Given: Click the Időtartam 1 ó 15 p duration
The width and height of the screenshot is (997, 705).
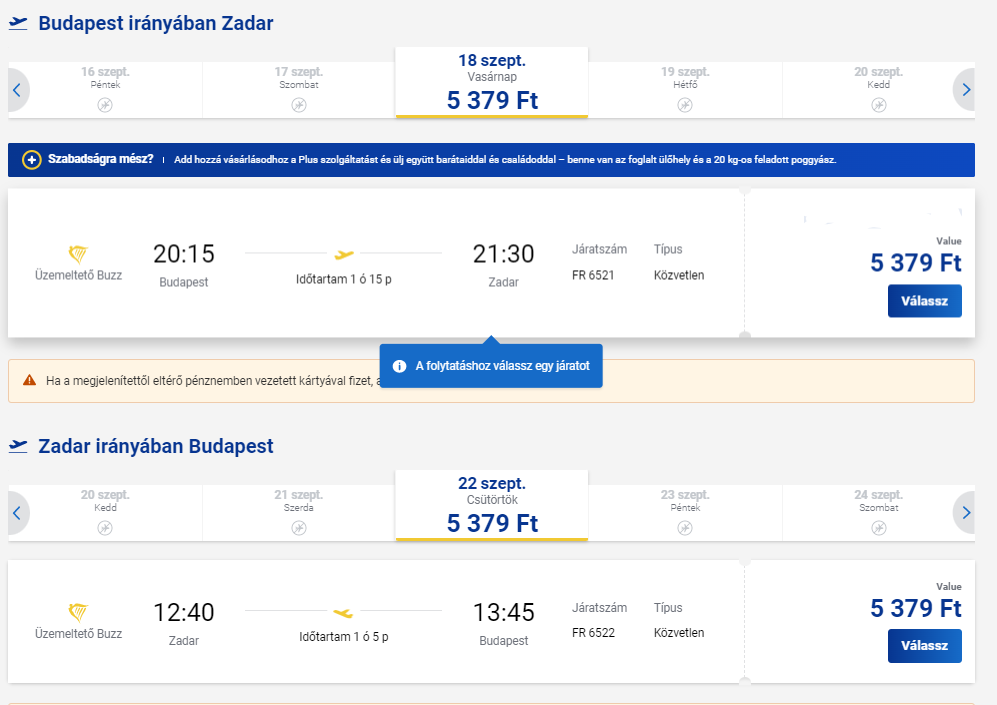Looking at the screenshot, I should [343, 279].
